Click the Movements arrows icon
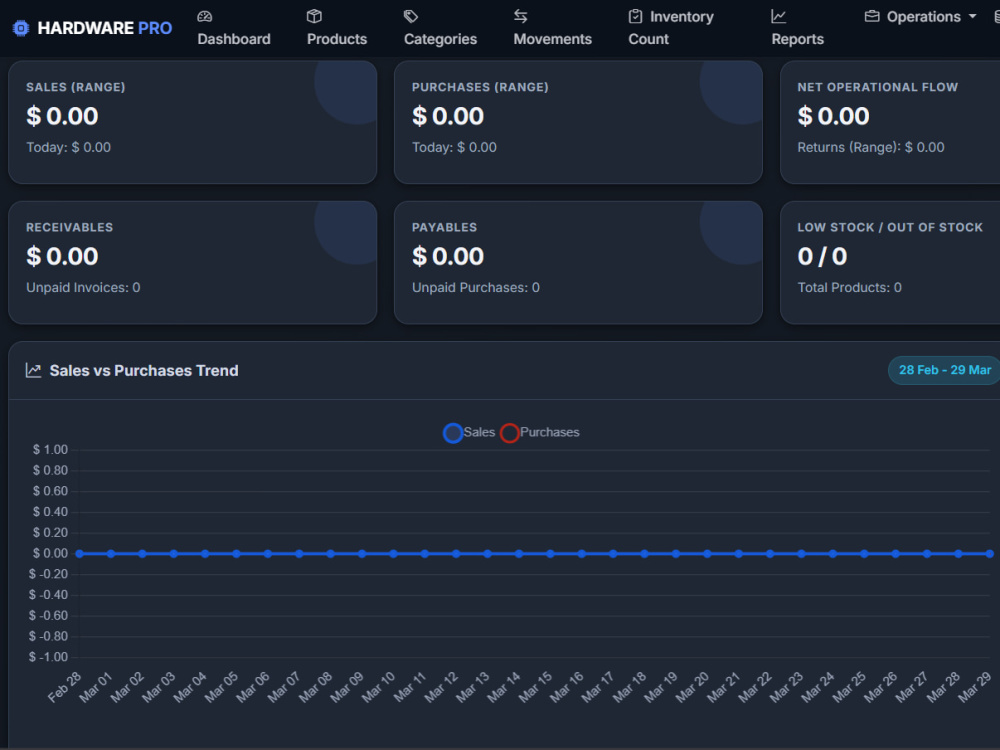 [521, 17]
